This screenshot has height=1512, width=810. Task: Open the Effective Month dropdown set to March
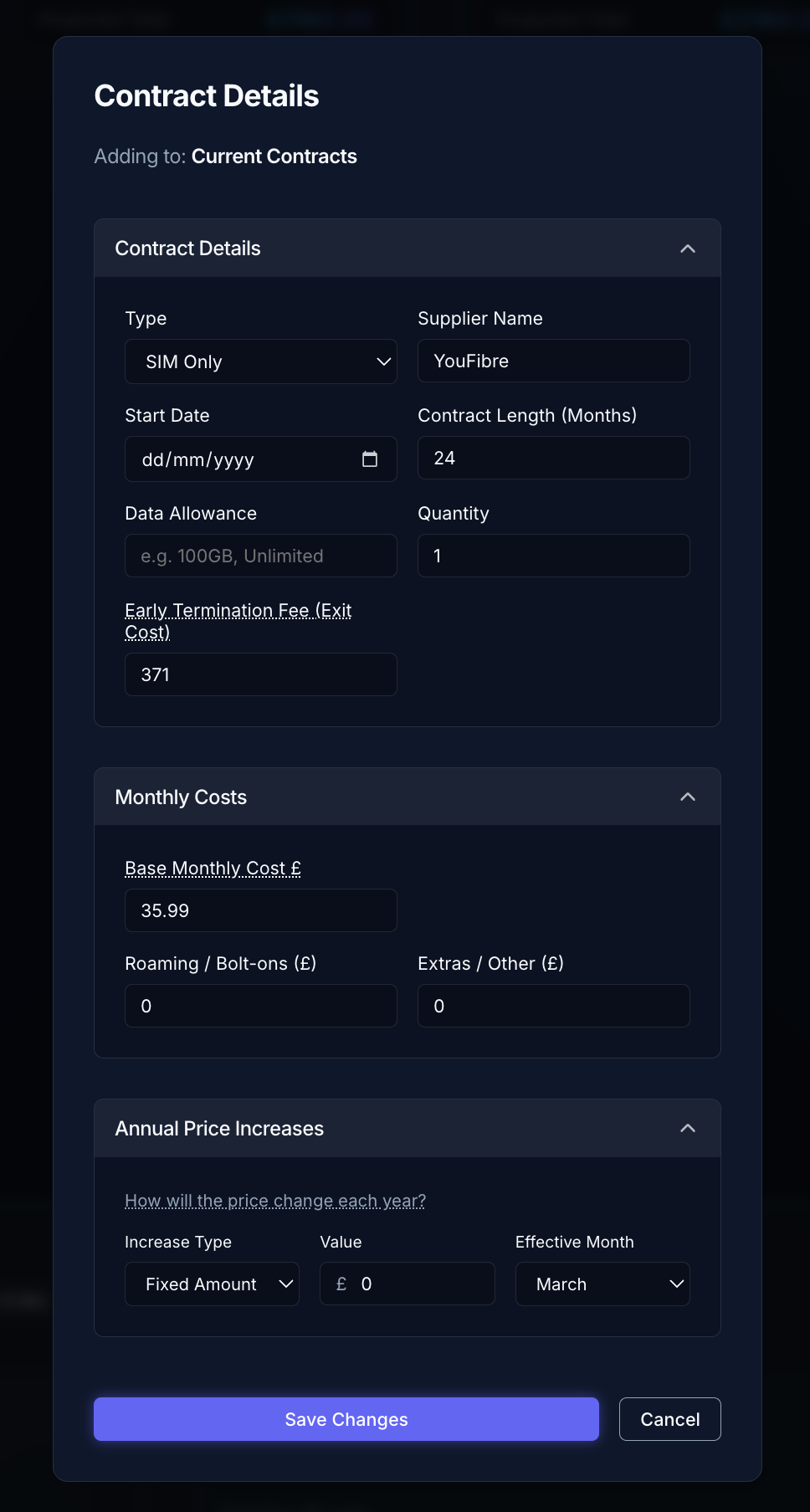pyautogui.click(x=602, y=1284)
